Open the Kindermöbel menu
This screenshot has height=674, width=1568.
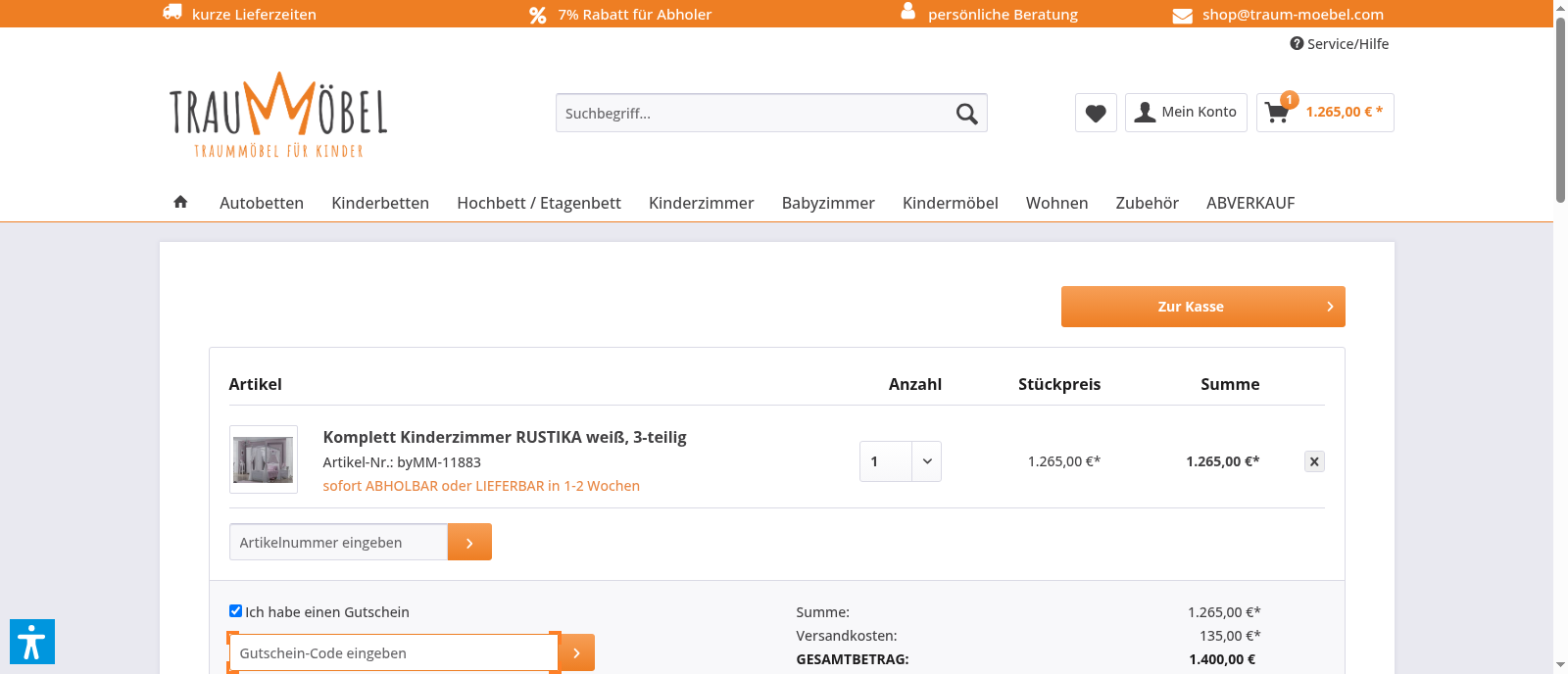coord(951,203)
